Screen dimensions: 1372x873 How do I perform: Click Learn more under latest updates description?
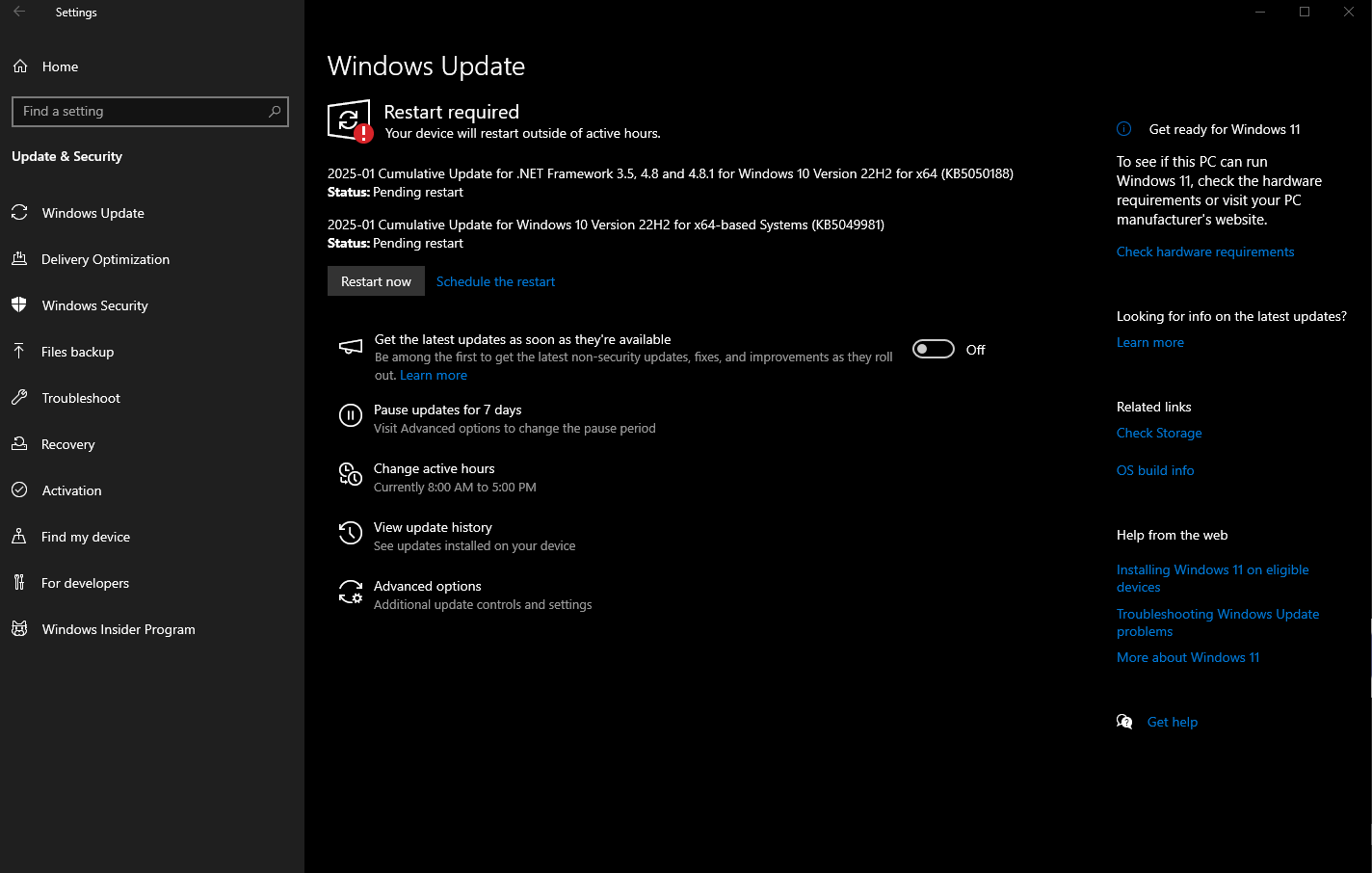tap(434, 375)
